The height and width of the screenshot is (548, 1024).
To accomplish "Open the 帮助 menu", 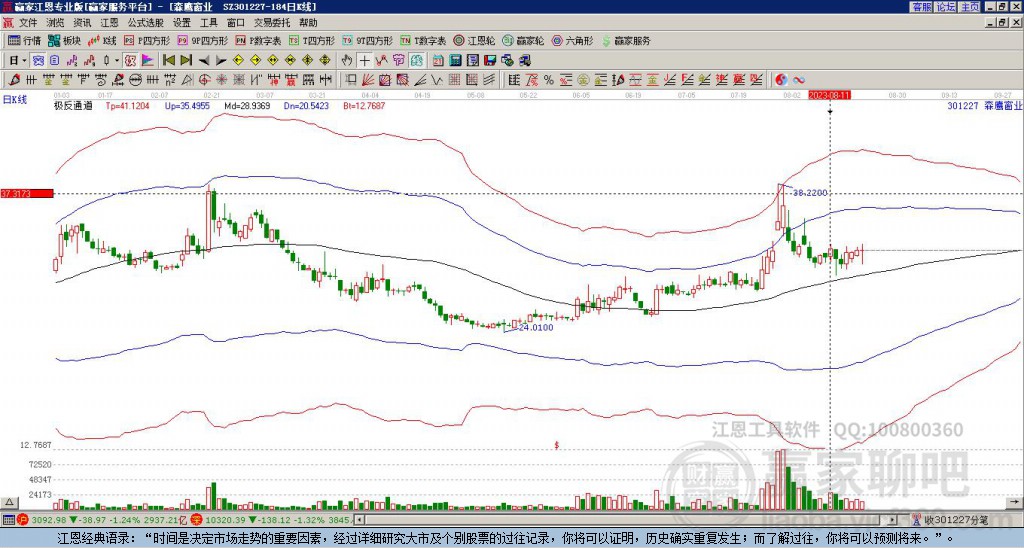I will (x=308, y=23).
